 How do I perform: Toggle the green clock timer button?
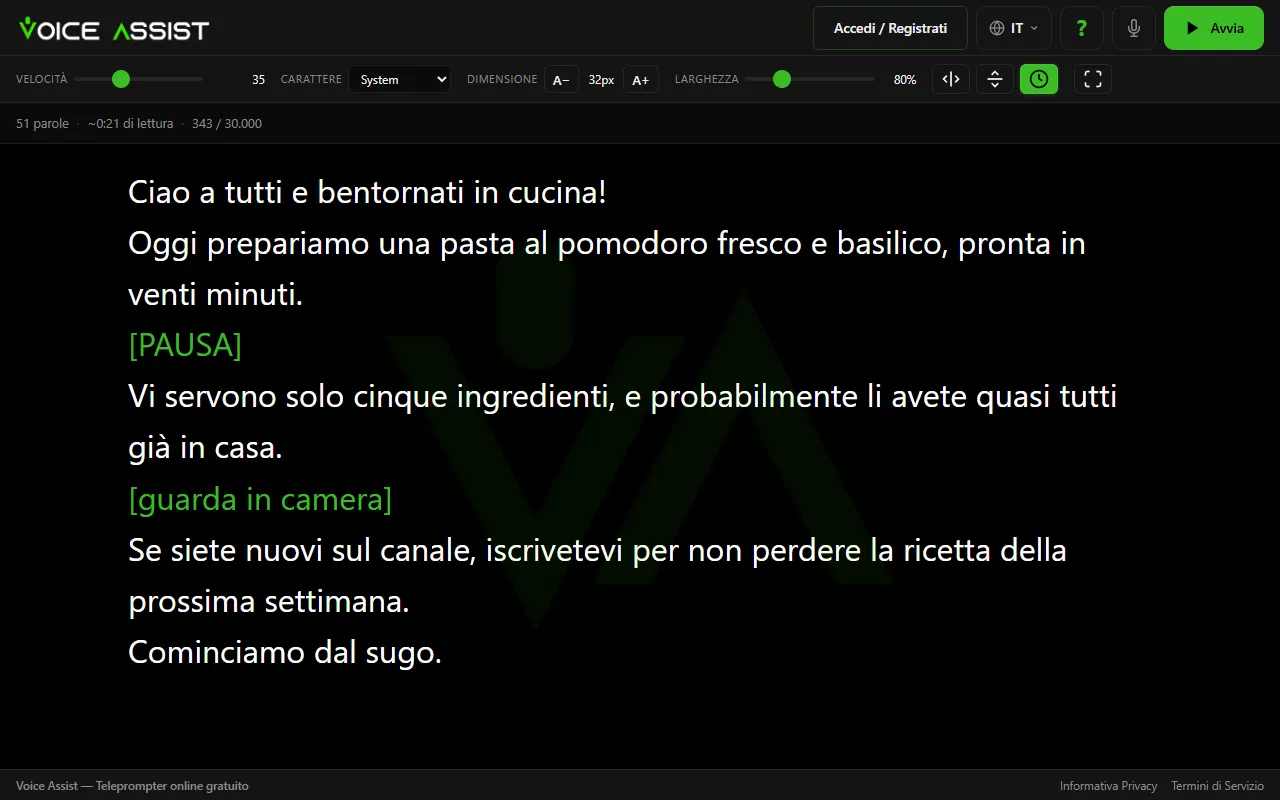click(x=1039, y=79)
